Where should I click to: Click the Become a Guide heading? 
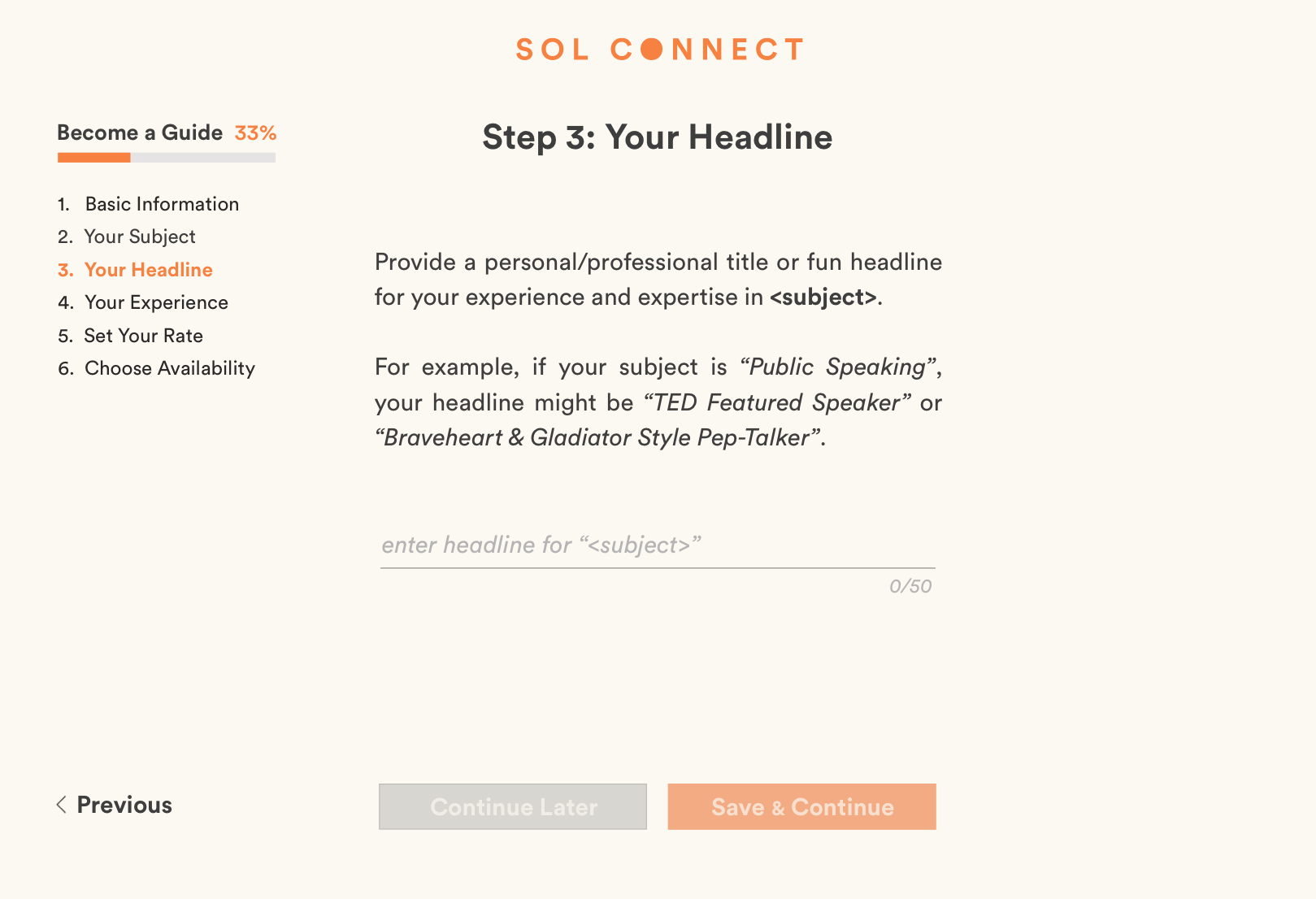(x=140, y=132)
